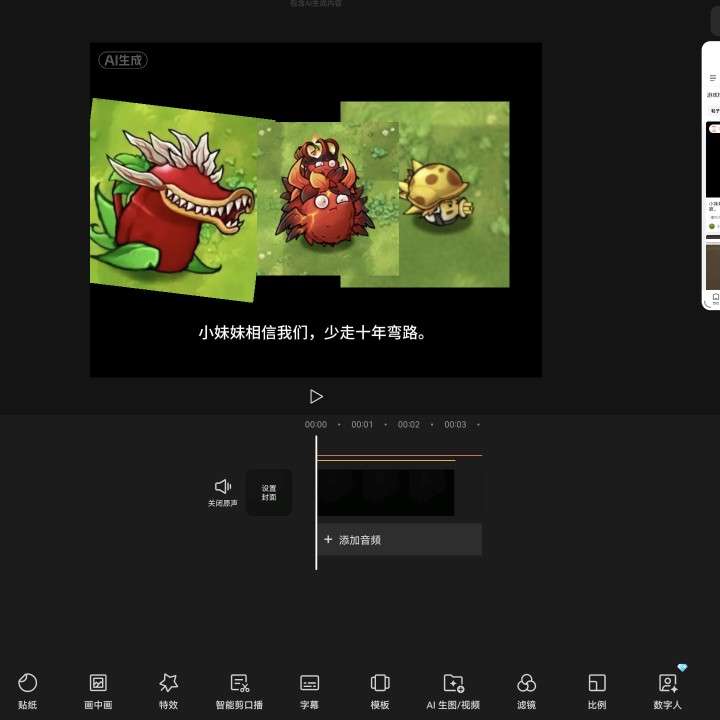Click the 添加音频 add audio track

click(399, 540)
